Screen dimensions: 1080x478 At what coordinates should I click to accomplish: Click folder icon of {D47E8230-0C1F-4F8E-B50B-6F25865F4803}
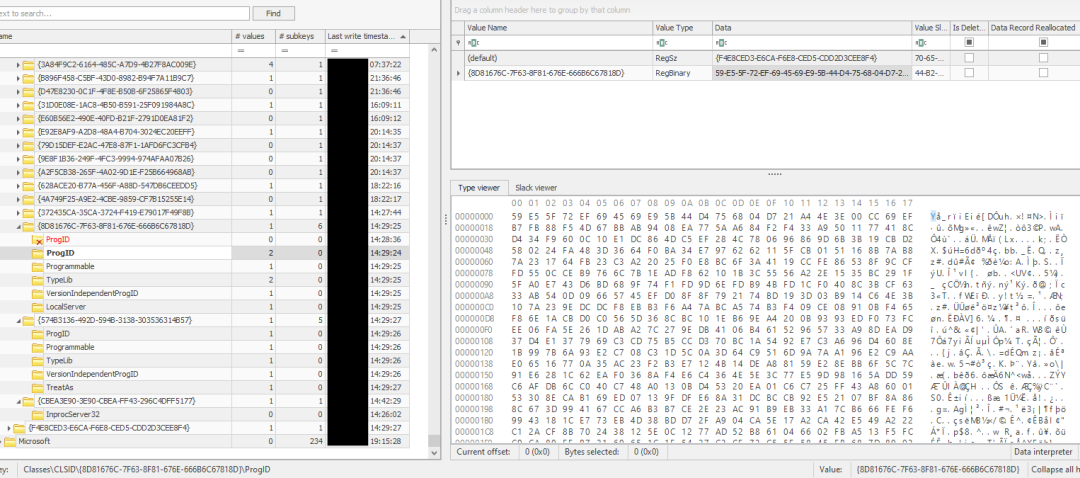[28, 91]
